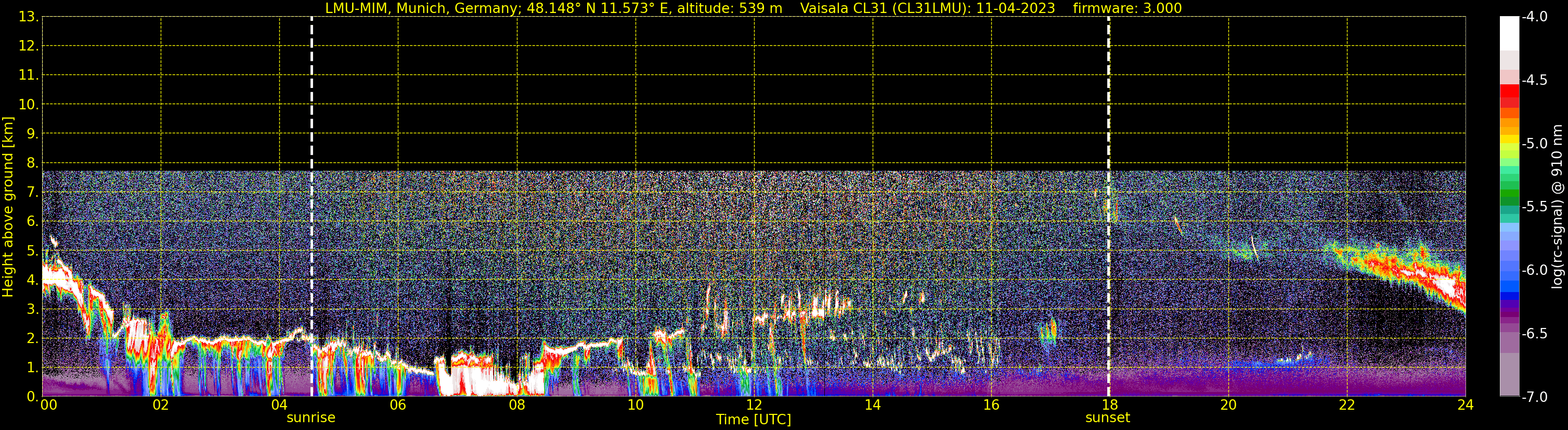The image size is (1568, 430).
Task: Click the colorbar tick label '-4.0'
Action: pos(1534,17)
